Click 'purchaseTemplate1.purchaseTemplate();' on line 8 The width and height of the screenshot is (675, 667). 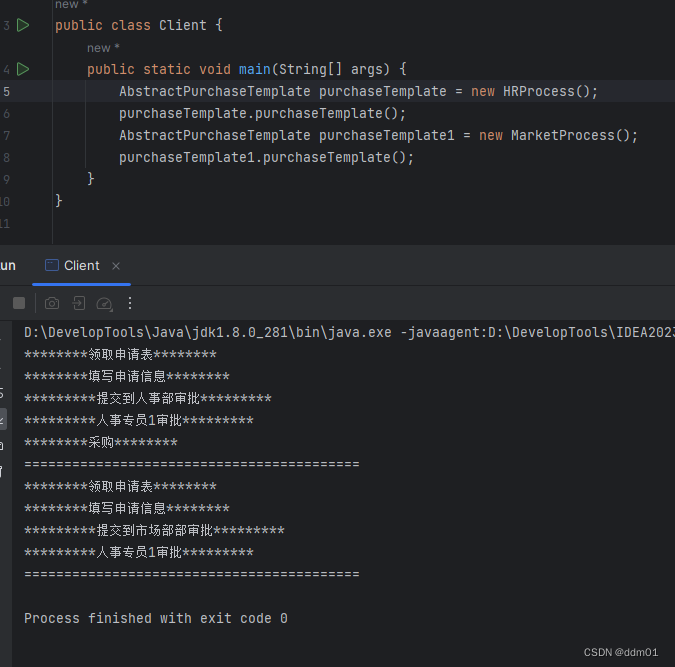266,157
